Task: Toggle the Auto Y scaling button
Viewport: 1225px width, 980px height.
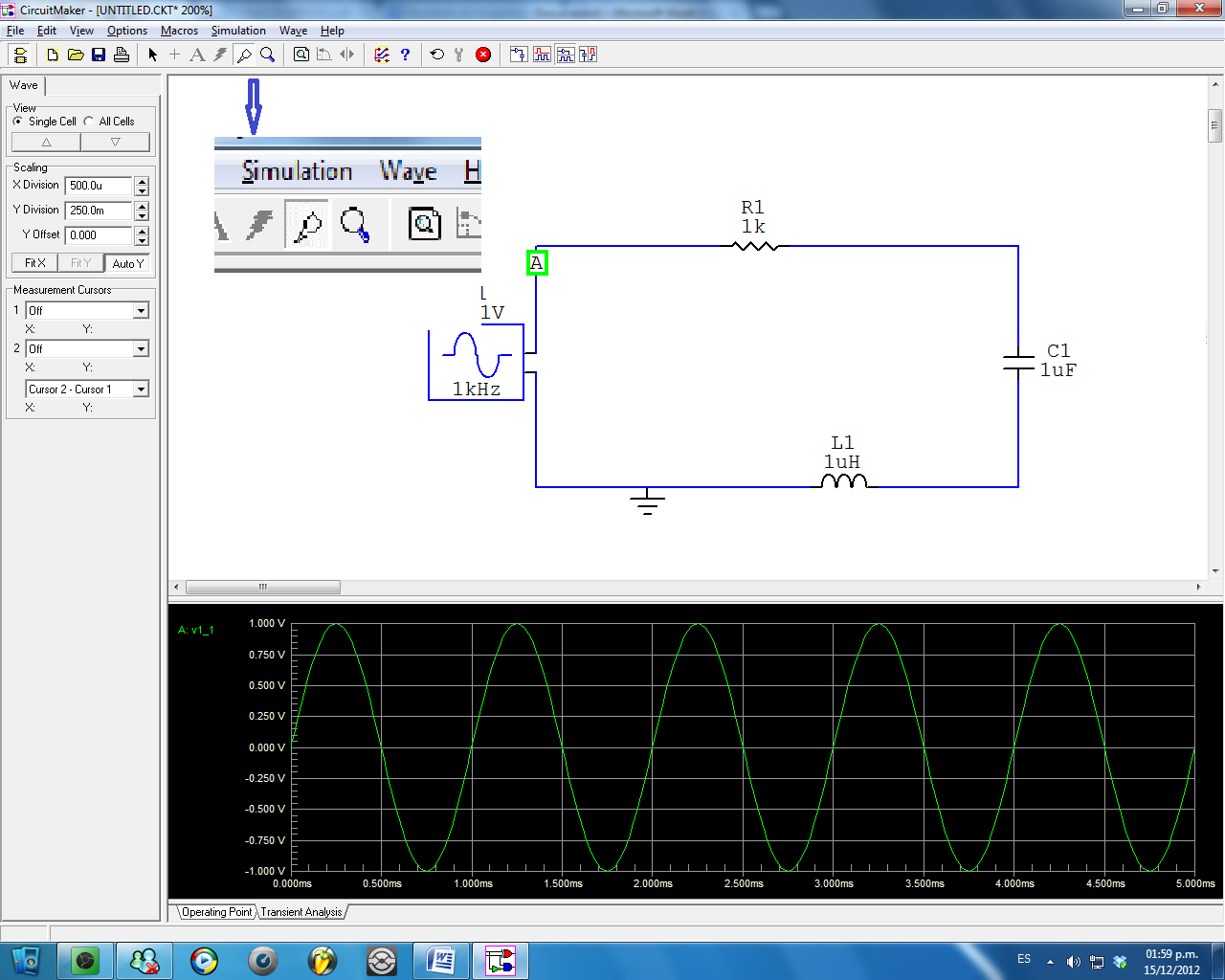Action: point(127,263)
